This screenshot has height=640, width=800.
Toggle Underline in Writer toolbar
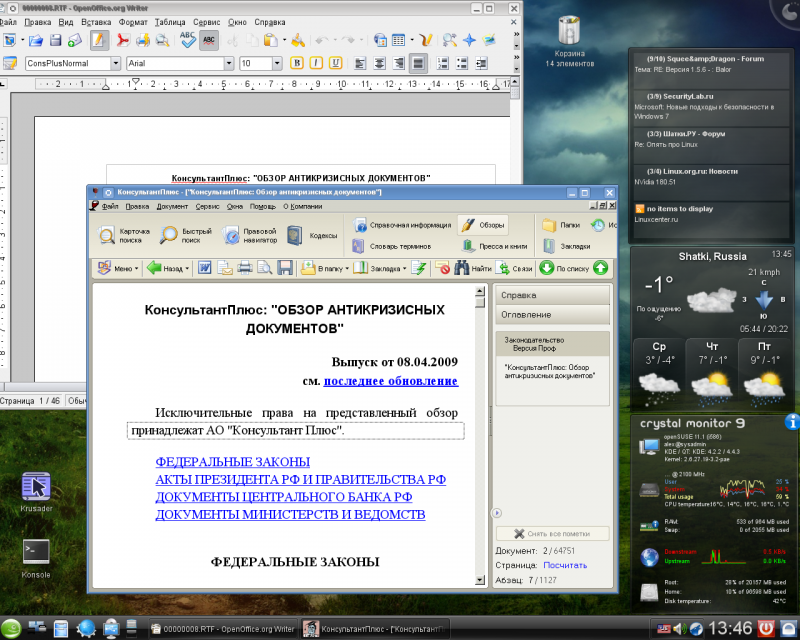pos(335,63)
